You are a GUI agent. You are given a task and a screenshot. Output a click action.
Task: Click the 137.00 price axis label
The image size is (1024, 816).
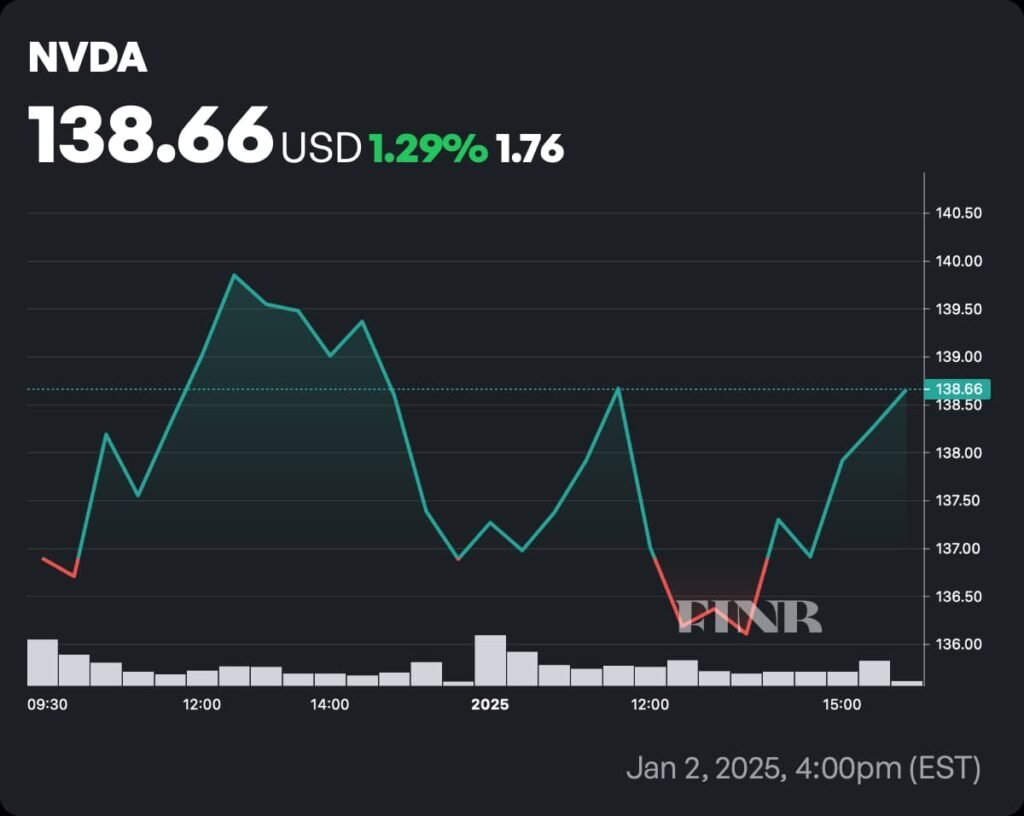[x=958, y=548]
